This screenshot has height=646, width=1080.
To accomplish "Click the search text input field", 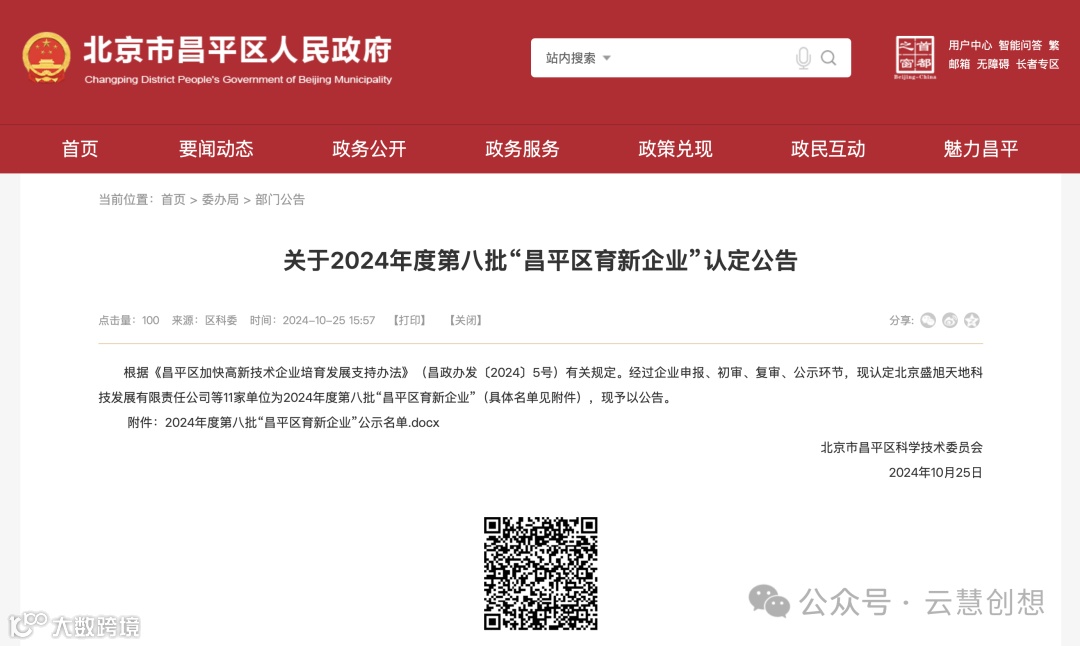I will tap(699, 58).
